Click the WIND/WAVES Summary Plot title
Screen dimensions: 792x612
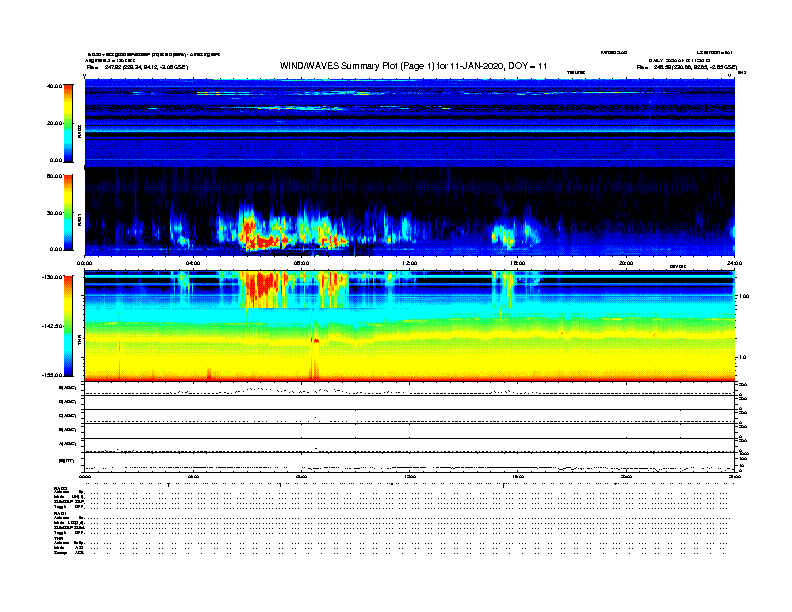click(x=413, y=66)
